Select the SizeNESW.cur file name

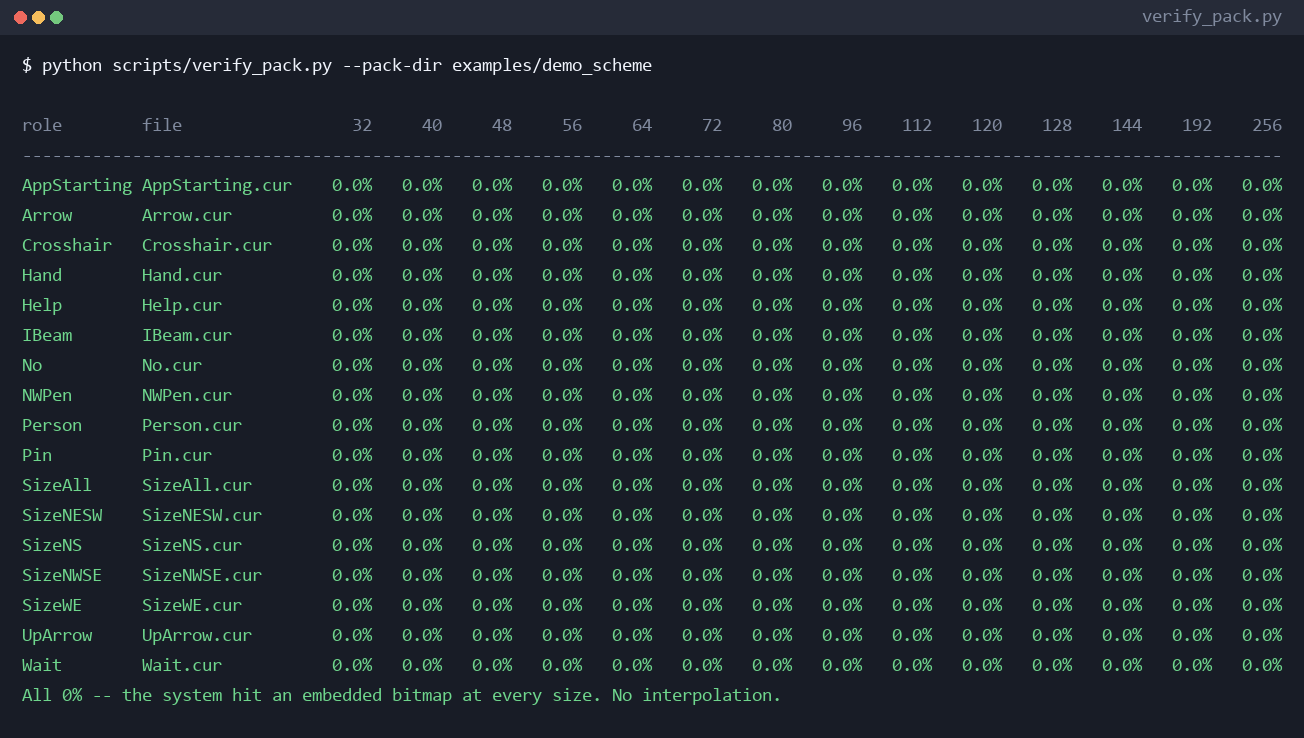(202, 515)
